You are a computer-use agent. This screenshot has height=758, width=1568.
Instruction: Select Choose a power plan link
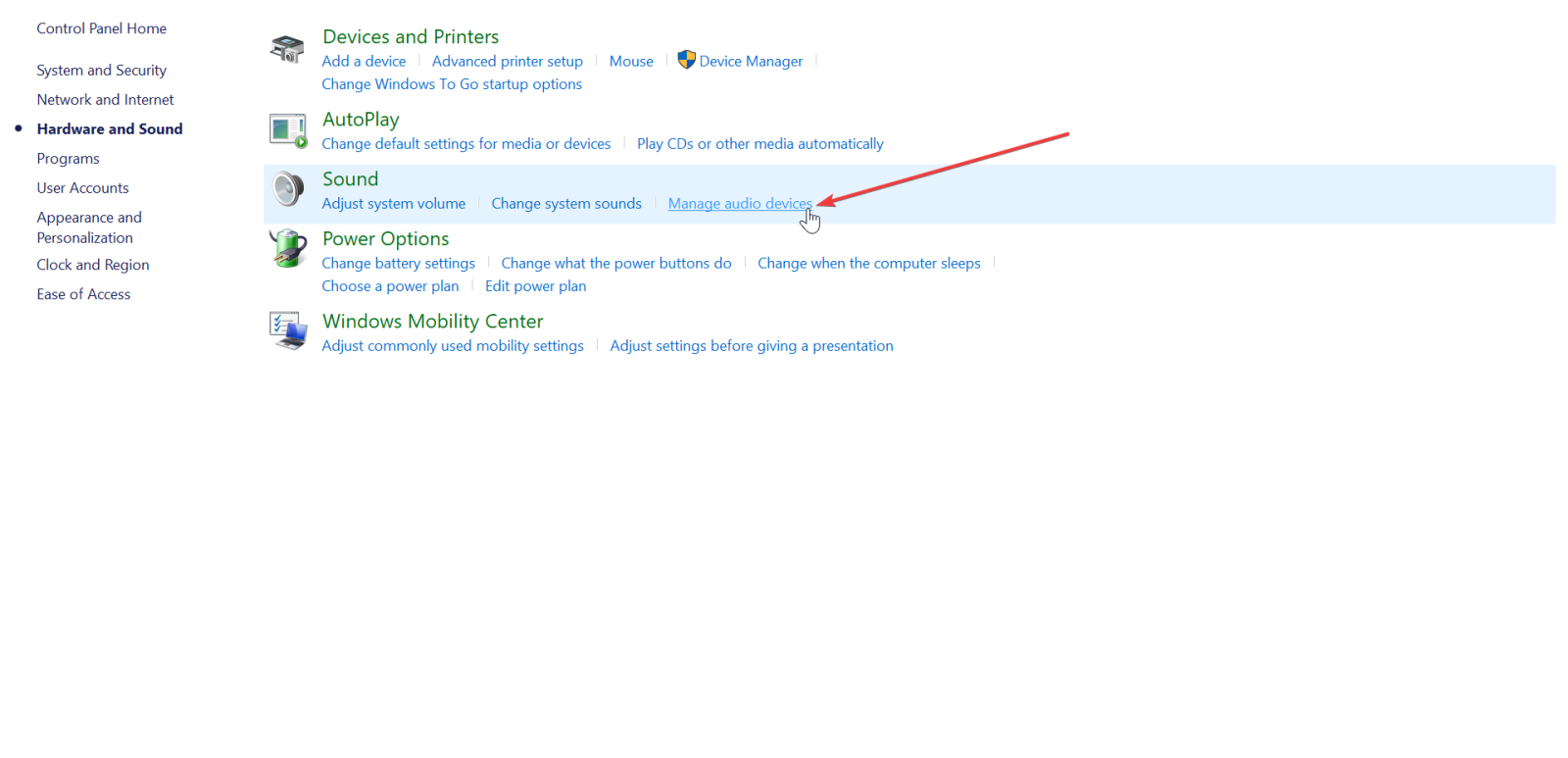click(390, 286)
